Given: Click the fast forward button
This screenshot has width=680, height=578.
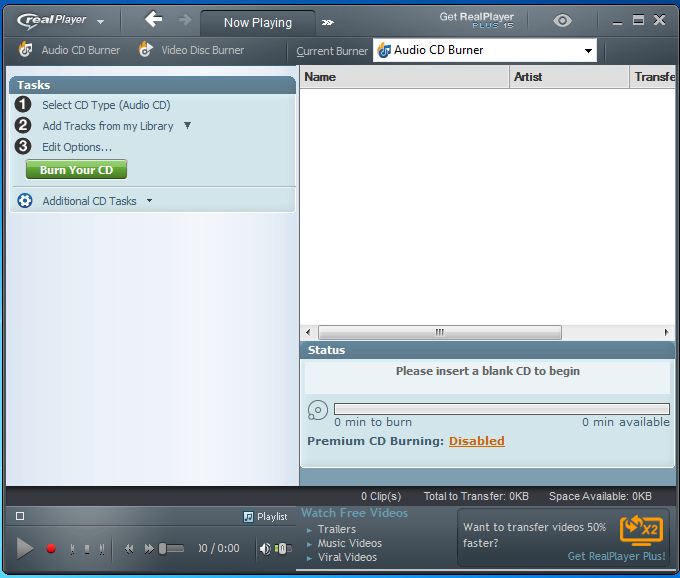Looking at the screenshot, I should [x=149, y=549].
